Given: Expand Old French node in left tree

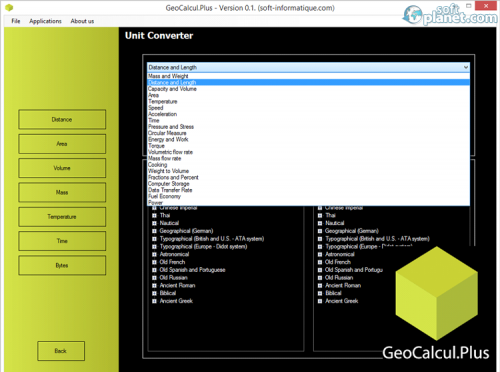Looking at the screenshot, I should [x=154, y=262].
